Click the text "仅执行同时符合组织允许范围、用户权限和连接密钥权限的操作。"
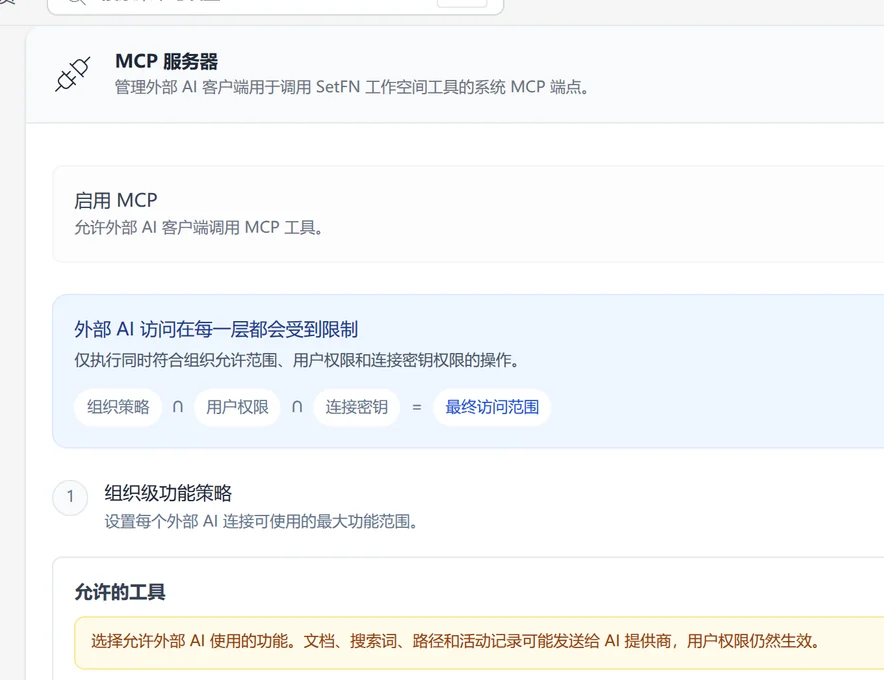Image resolution: width=884 pixels, height=680 pixels. click(297, 360)
